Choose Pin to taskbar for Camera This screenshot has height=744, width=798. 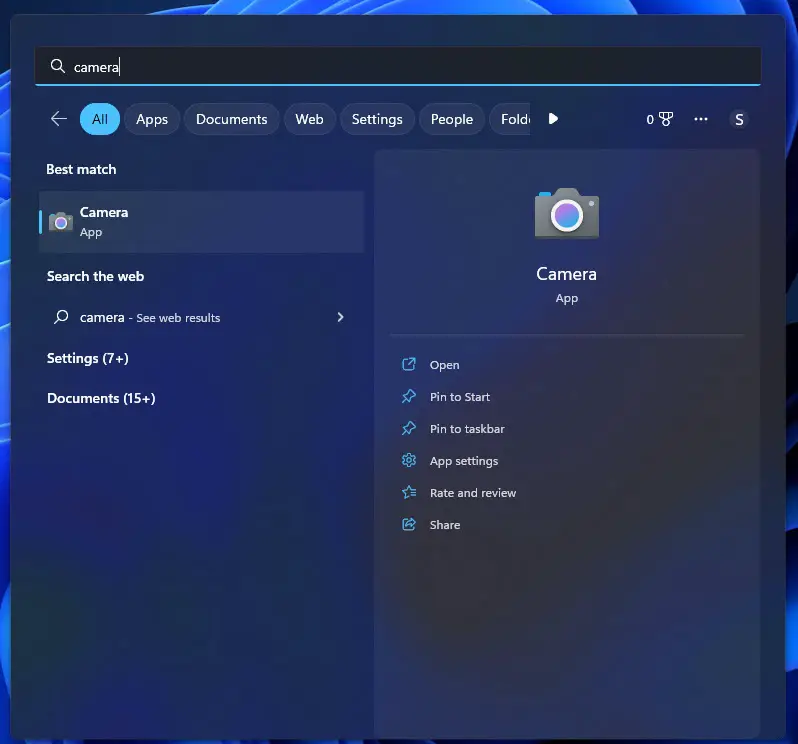pyautogui.click(x=467, y=429)
